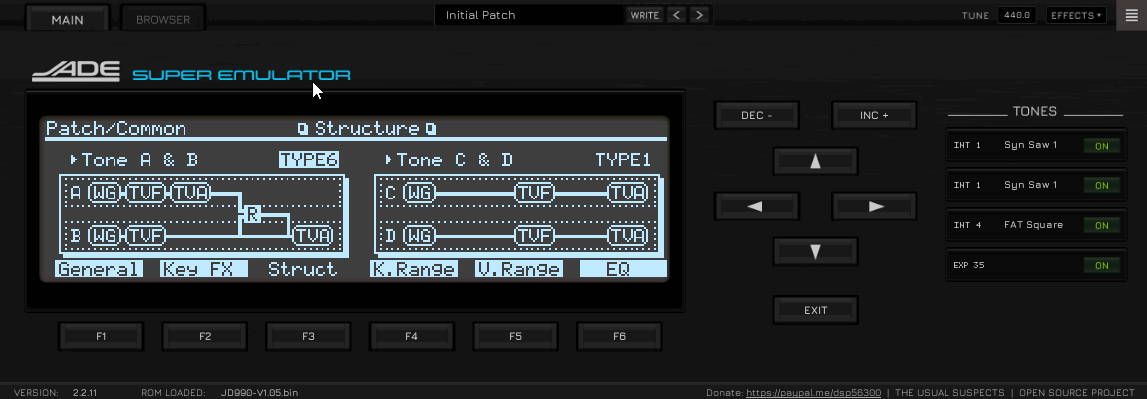
Task: Click the INC + button
Action: (874, 116)
